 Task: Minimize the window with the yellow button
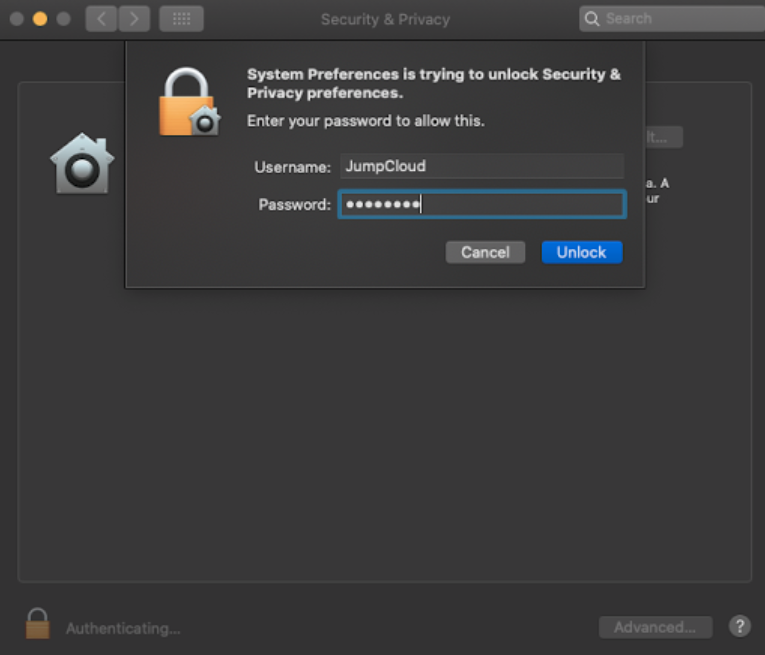[x=40, y=19]
